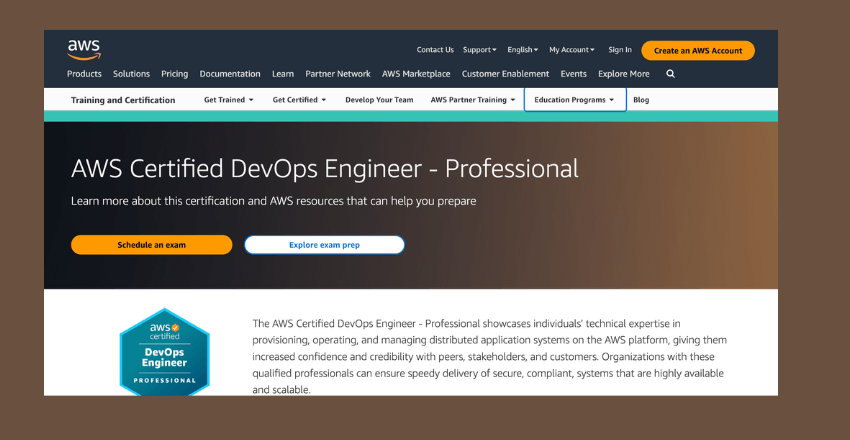The image size is (850, 440).
Task: Open the search magnifier icon
Action: pyautogui.click(x=671, y=74)
